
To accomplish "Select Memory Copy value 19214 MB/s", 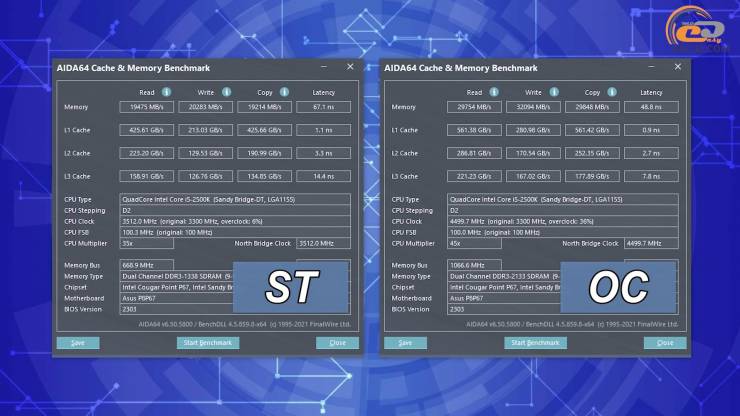I will click(x=264, y=107).
